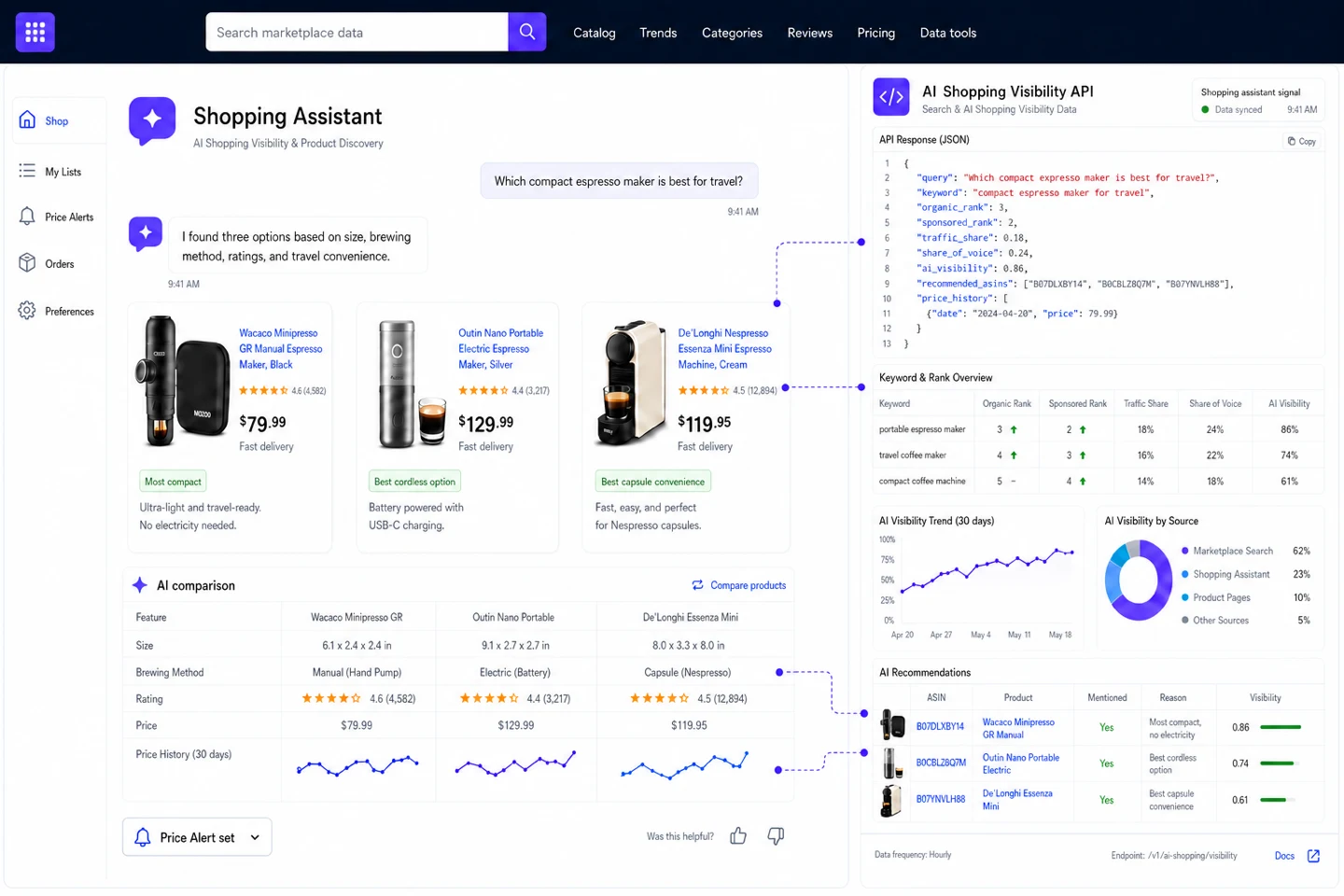Click the assistant avatar beside the reply
Screen dimensions: 1344x896
(x=146, y=234)
